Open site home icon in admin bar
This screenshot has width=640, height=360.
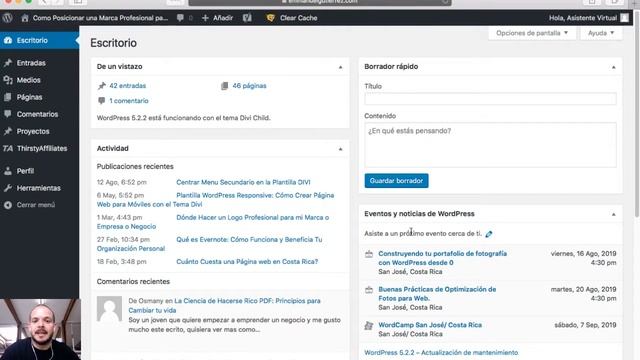click(25, 18)
